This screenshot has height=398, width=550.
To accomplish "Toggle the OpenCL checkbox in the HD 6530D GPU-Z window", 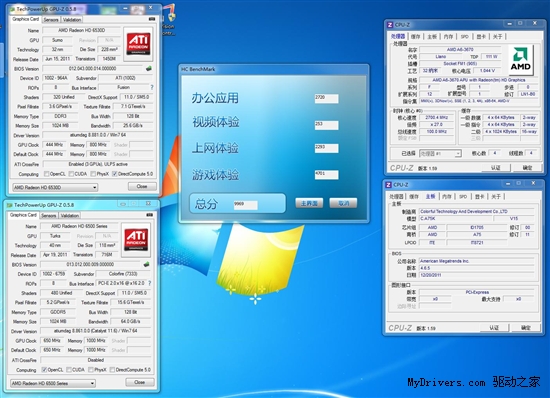I will (46, 174).
